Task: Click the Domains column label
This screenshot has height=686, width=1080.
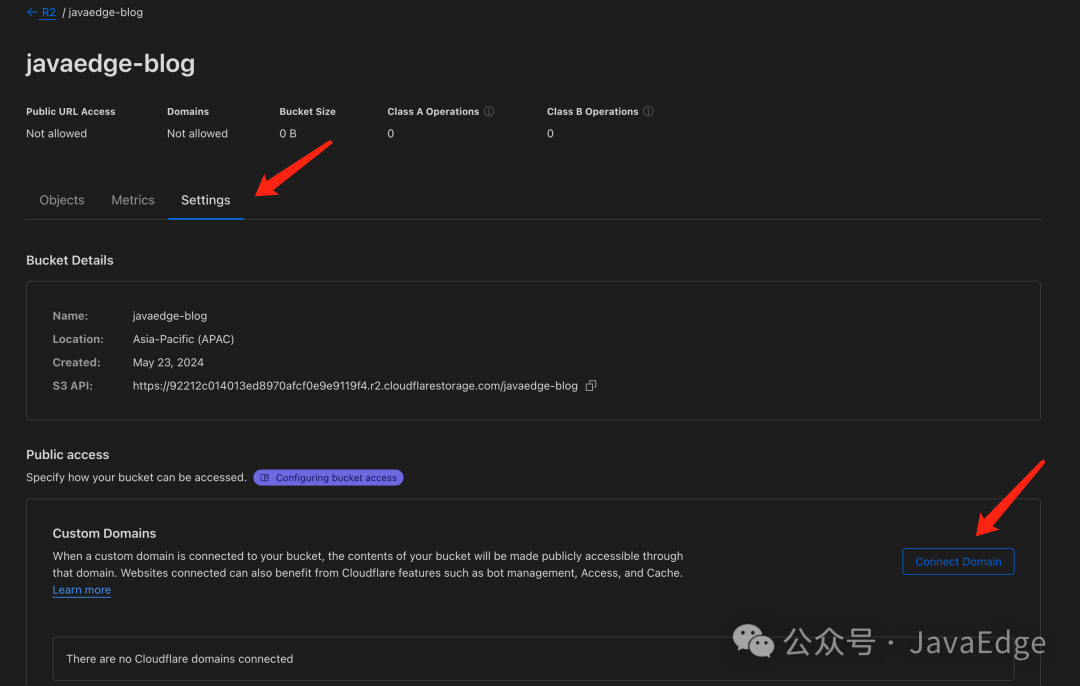Action: pos(188,112)
